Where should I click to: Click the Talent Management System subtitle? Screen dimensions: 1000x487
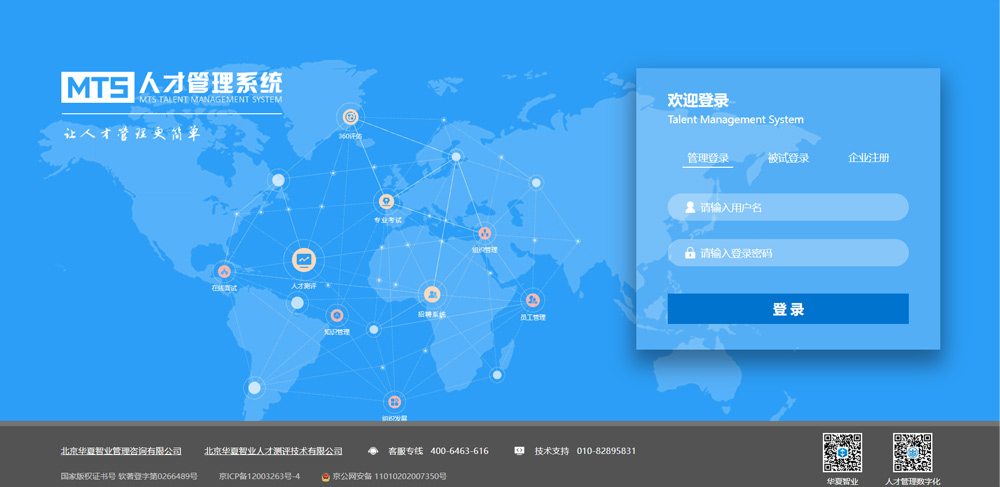pyautogui.click(x=735, y=120)
